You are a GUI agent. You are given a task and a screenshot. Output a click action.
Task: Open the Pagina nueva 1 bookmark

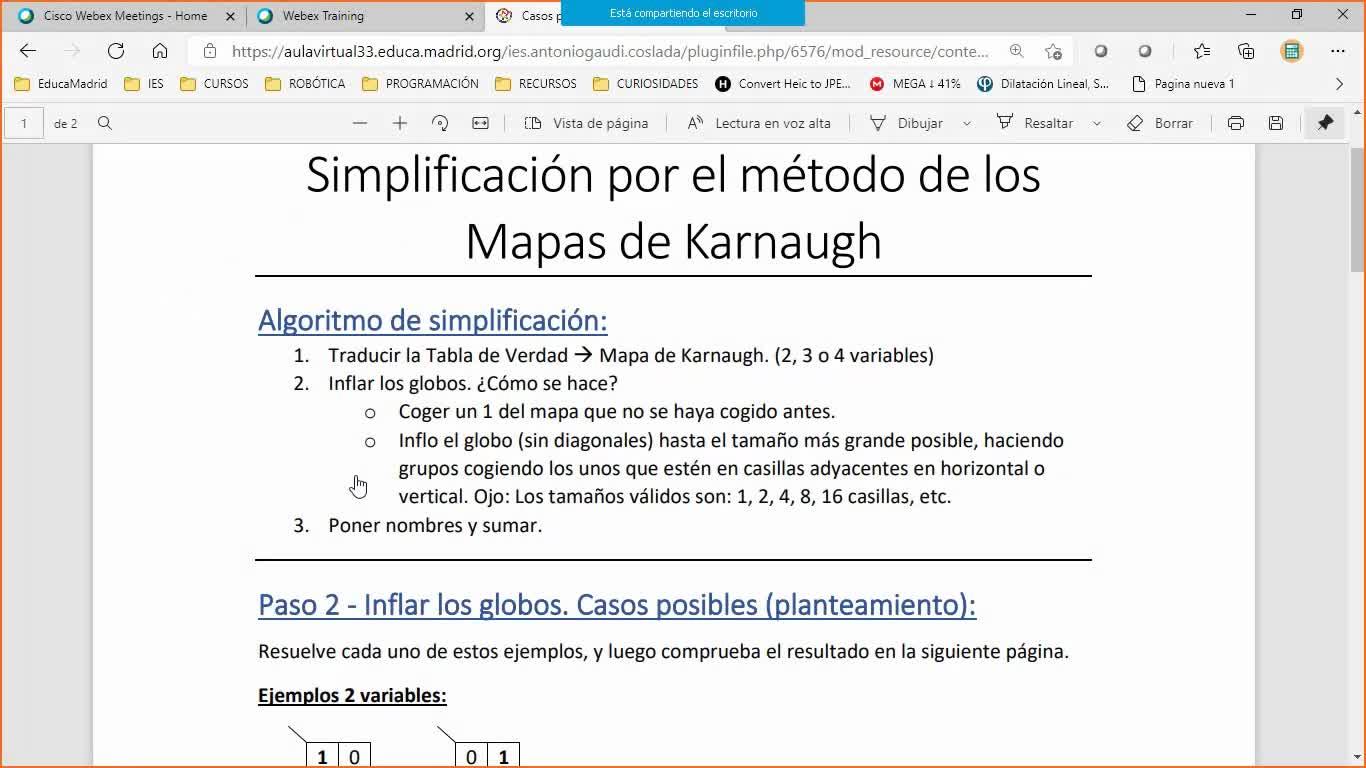[1183, 84]
